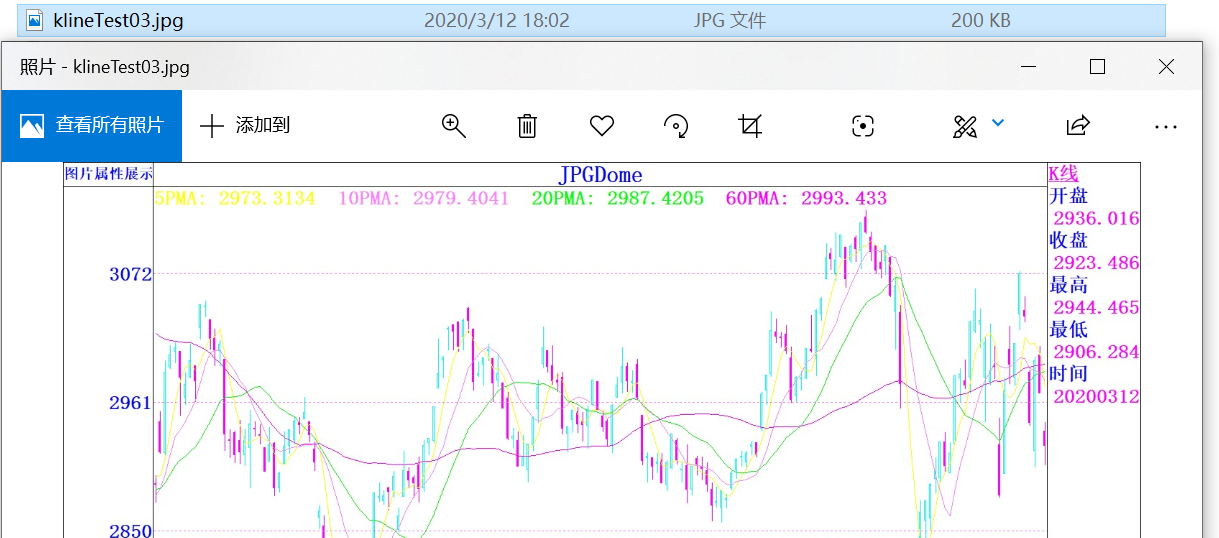This screenshot has width=1219, height=538.
Task: Open the three-dot more options menu
Action: [1165, 127]
